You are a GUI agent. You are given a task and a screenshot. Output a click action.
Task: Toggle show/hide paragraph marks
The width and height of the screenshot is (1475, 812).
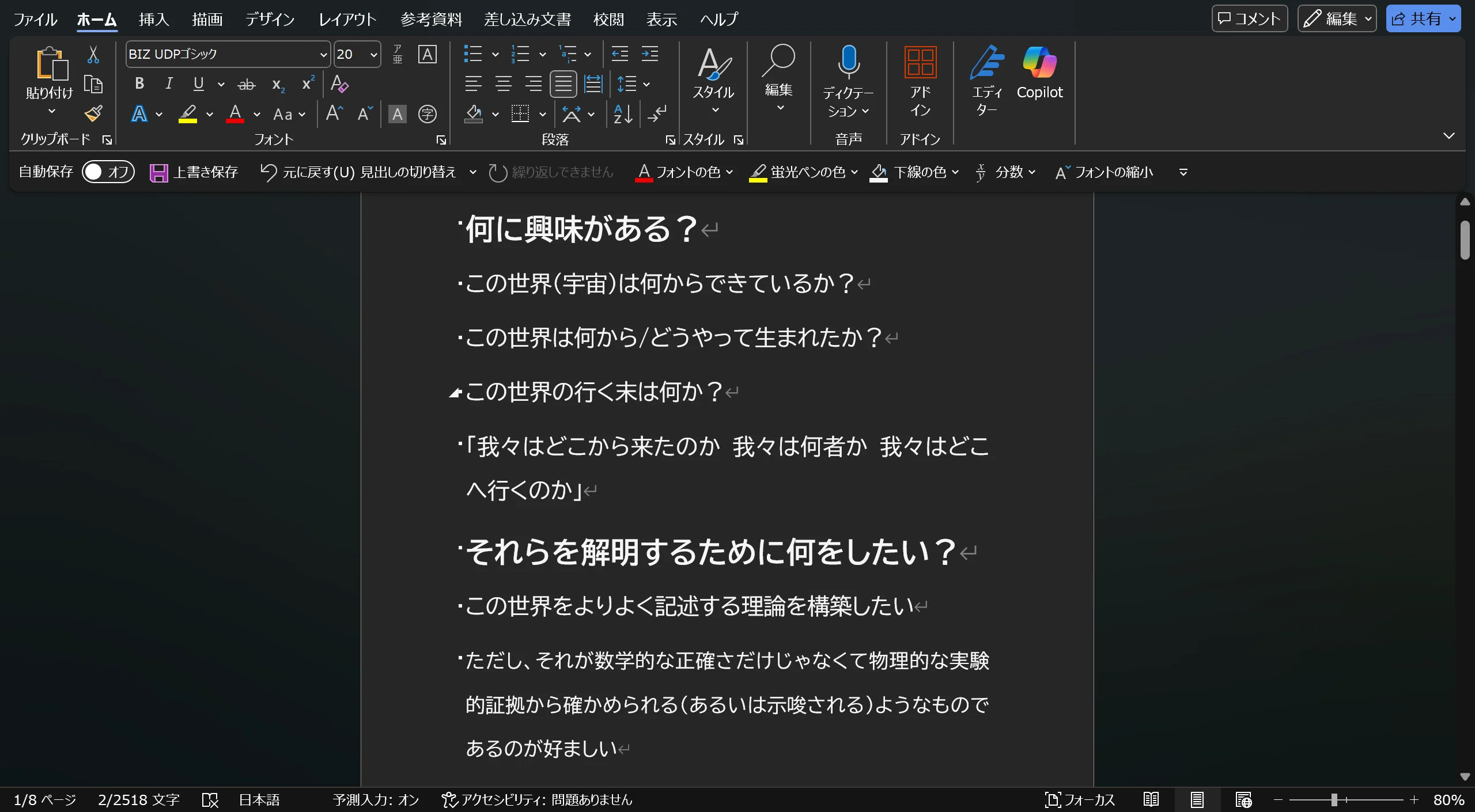click(x=657, y=114)
